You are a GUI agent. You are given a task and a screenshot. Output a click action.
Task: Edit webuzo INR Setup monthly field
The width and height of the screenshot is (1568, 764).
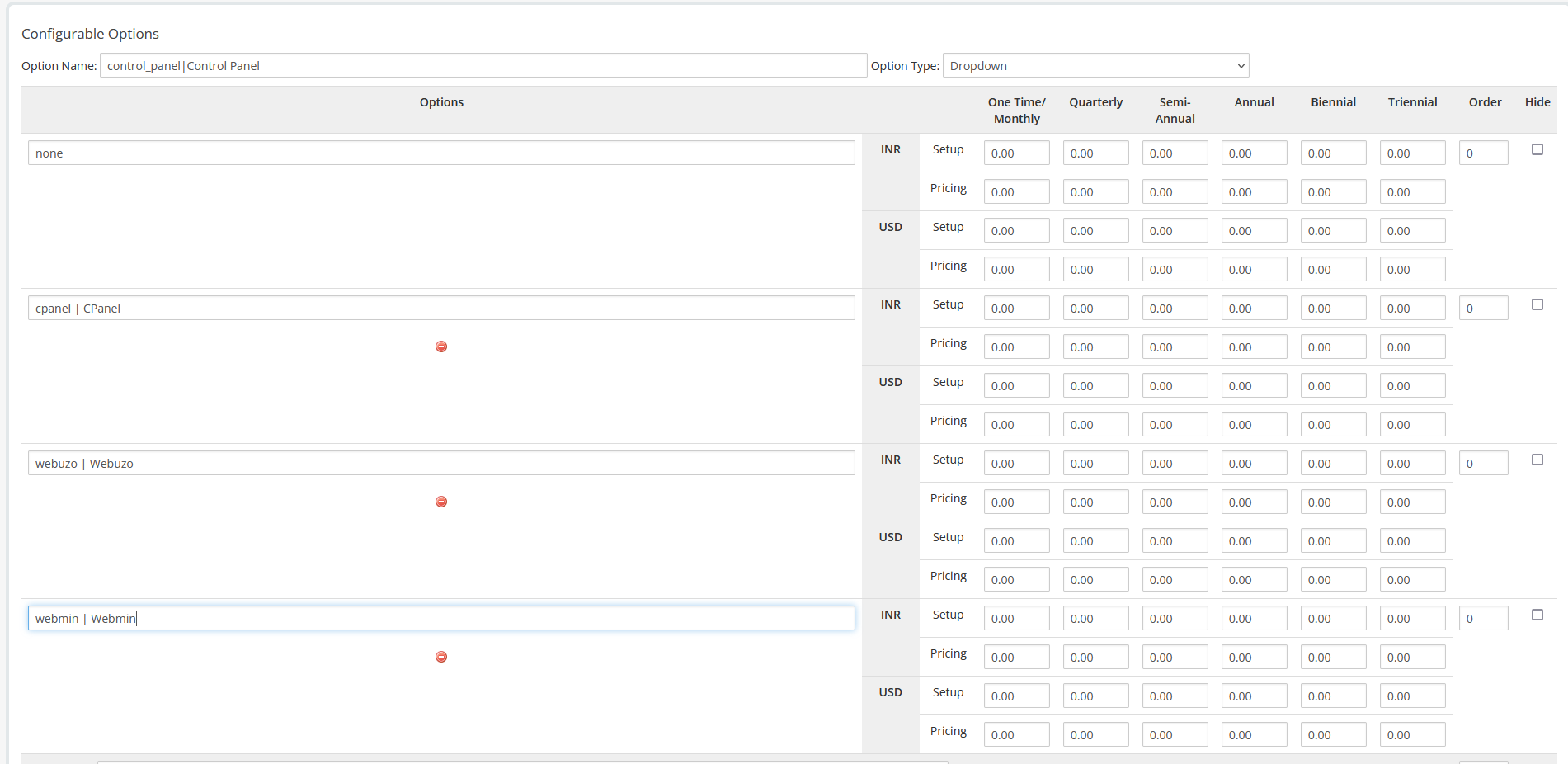[1017, 463]
